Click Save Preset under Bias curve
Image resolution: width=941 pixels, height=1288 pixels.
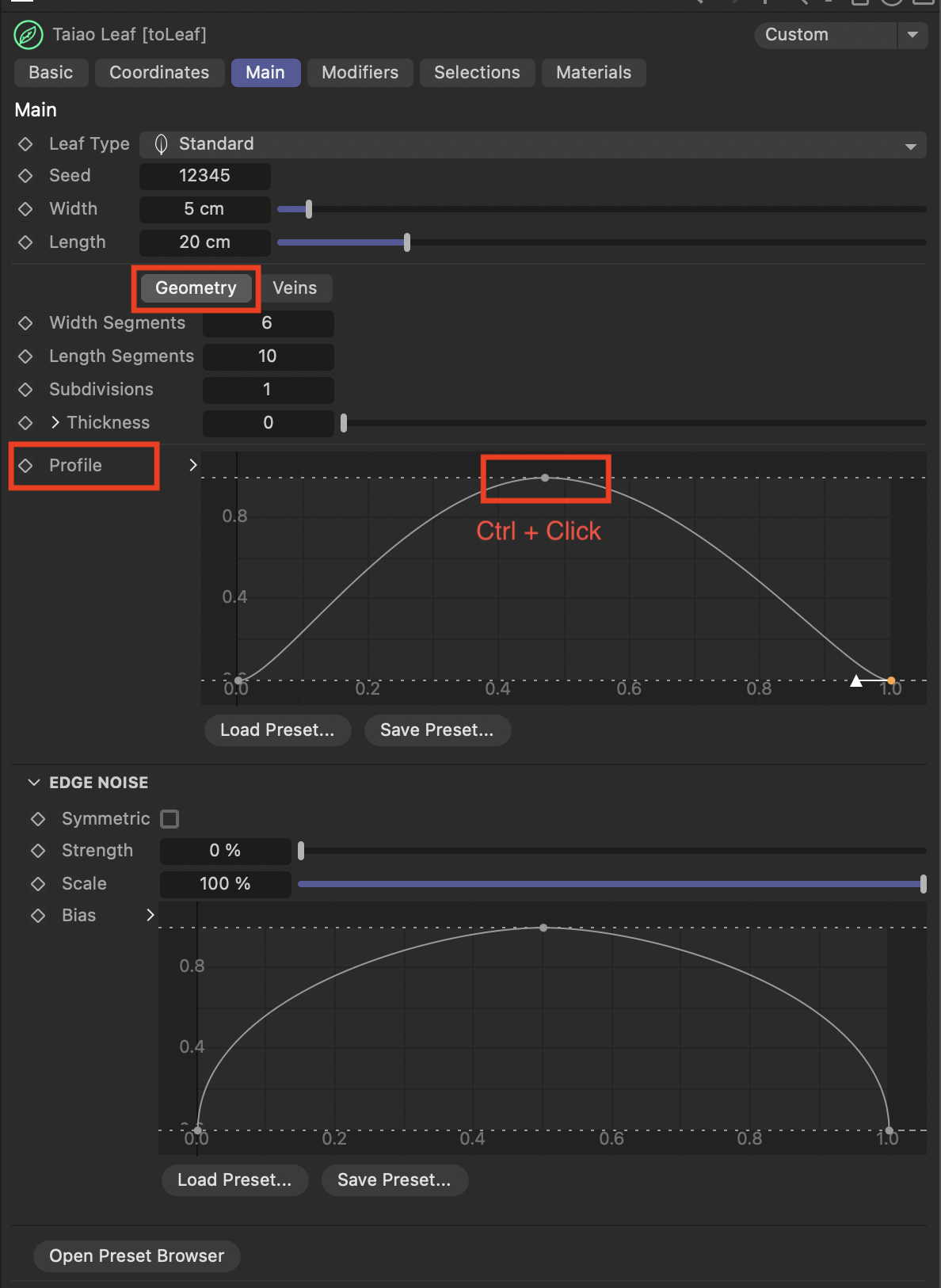(x=394, y=1180)
